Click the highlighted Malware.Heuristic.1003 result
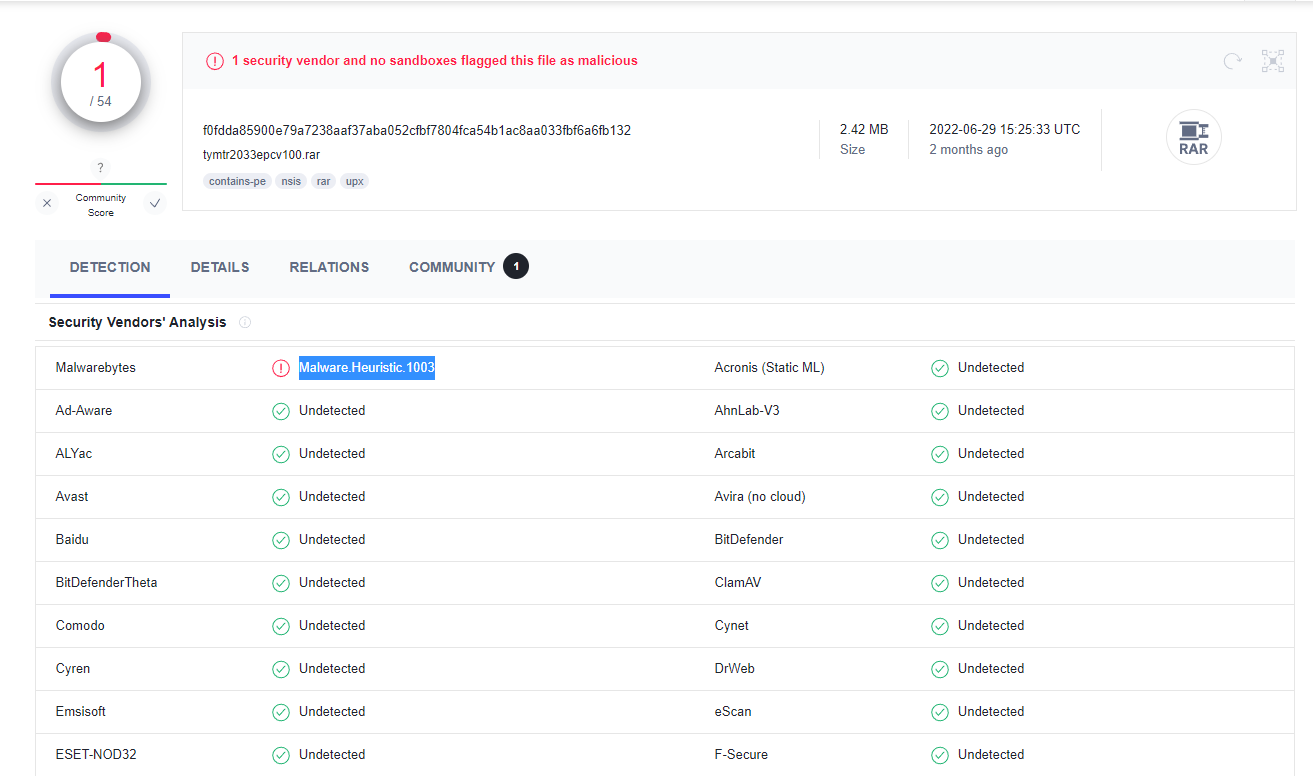The image size is (1313, 776). [367, 368]
